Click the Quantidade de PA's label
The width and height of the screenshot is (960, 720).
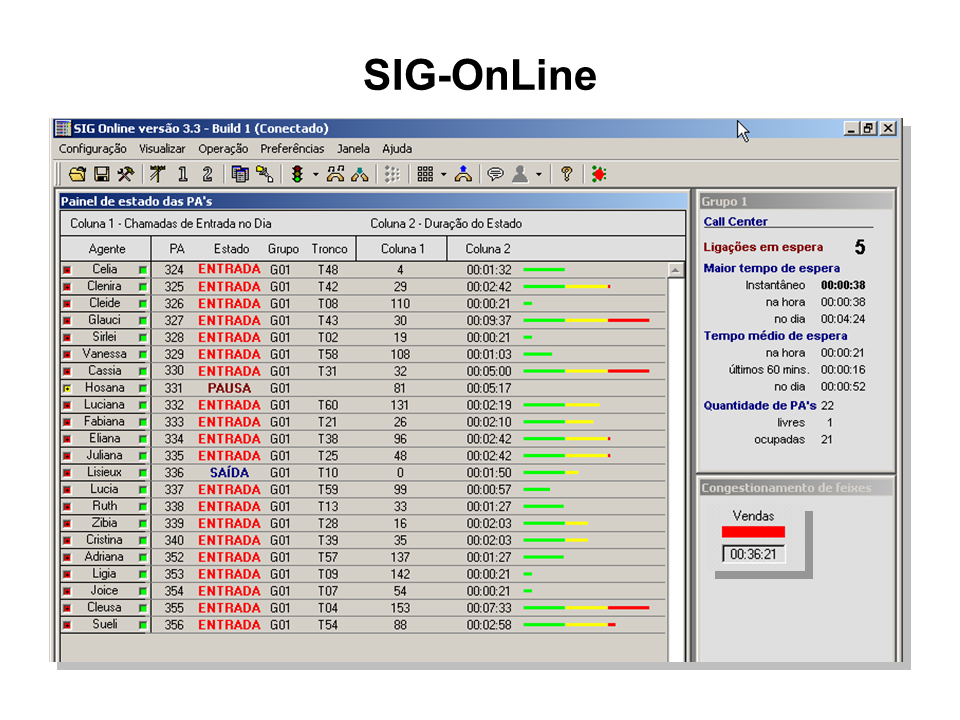(760, 405)
